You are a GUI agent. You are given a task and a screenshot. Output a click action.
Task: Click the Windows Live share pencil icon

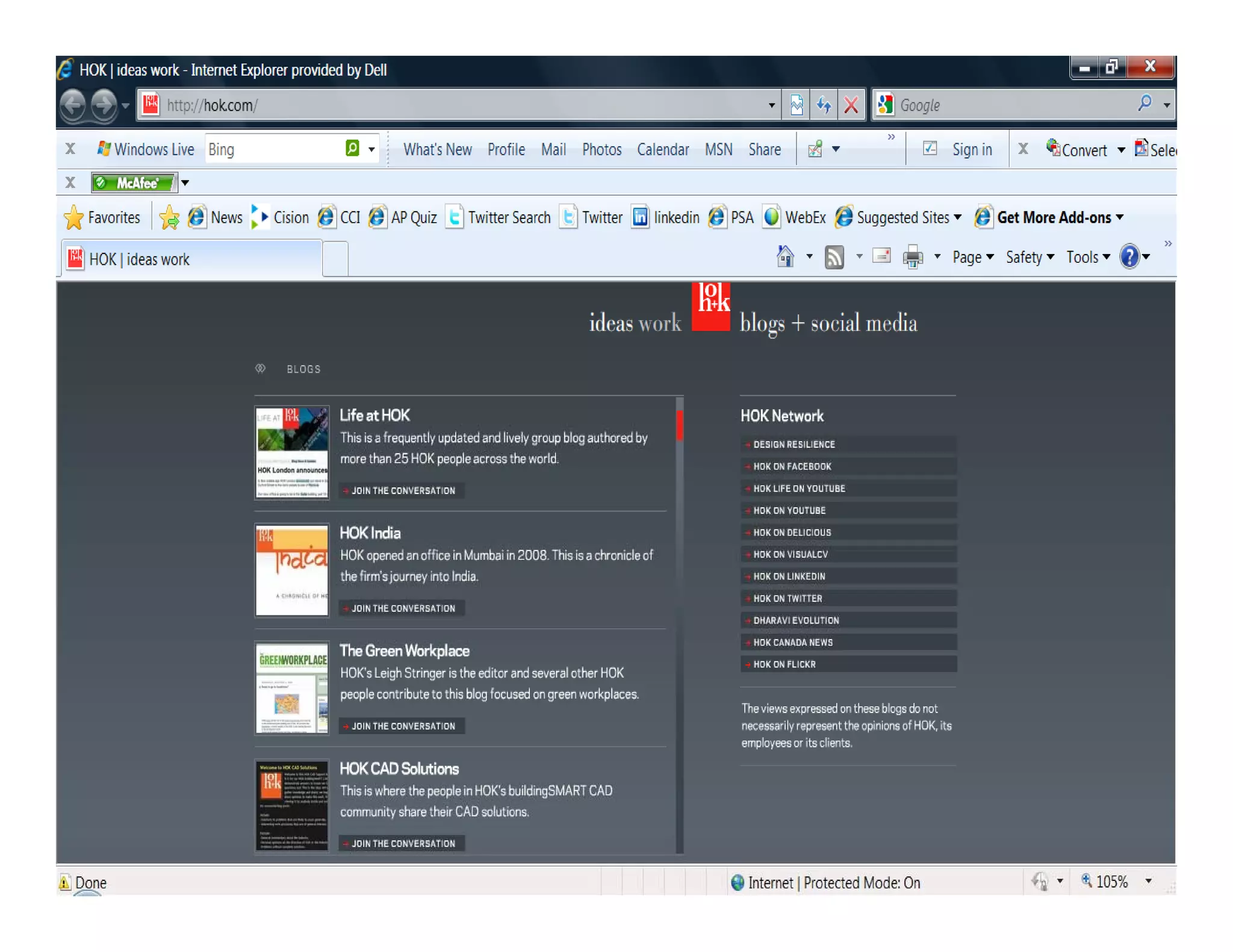(815, 149)
